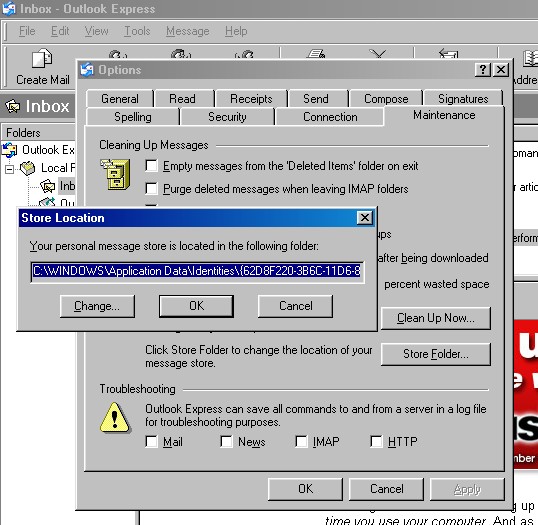Viewport: 538px width, 525px height.
Task: Collapse the Local Folders tree node
Action: coord(10,169)
